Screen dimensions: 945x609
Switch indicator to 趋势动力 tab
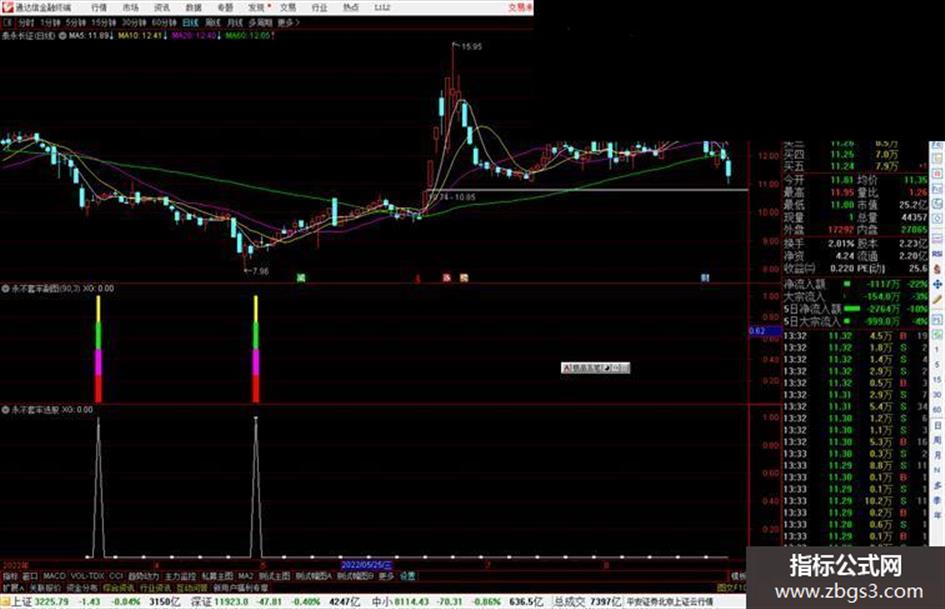(x=144, y=576)
